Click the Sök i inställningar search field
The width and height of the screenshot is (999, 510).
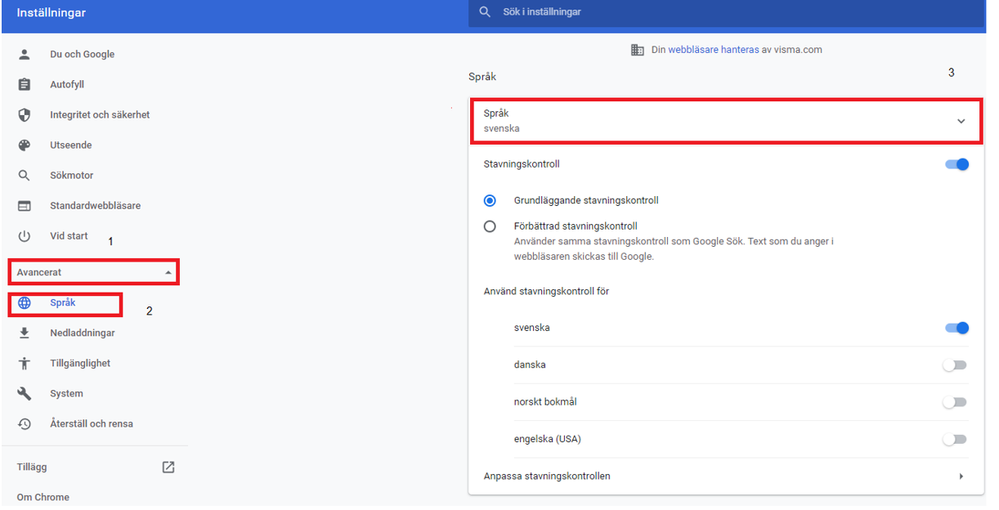point(726,12)
